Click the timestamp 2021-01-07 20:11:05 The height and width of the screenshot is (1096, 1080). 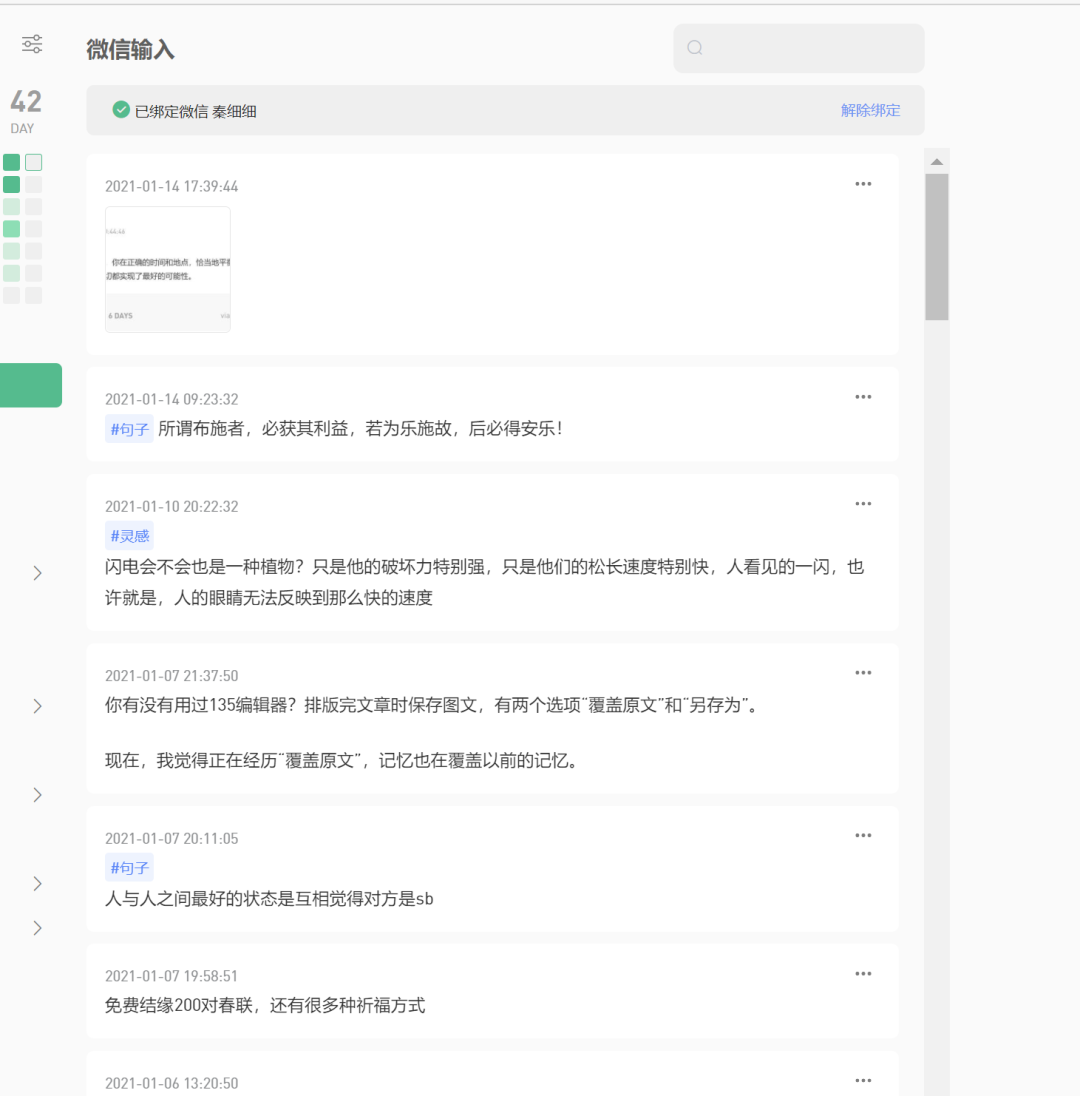tap(171, 839)
